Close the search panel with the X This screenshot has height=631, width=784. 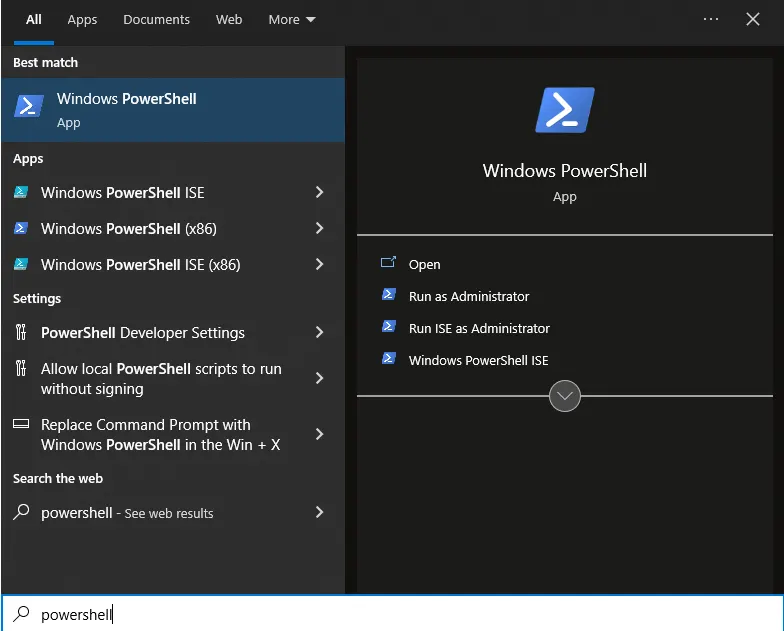tap(752, 19)
